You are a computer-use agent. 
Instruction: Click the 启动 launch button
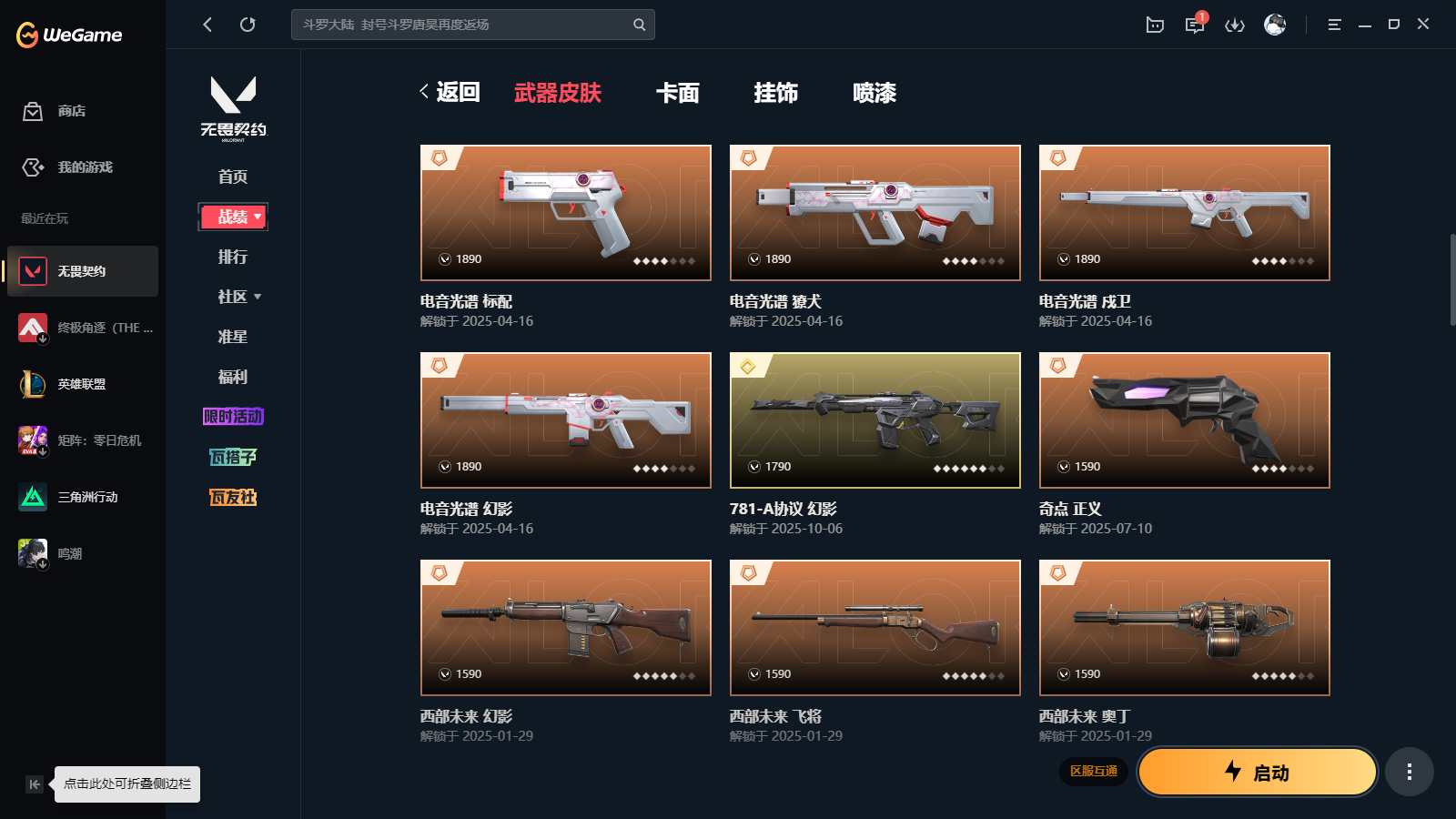click(1258, 772)
